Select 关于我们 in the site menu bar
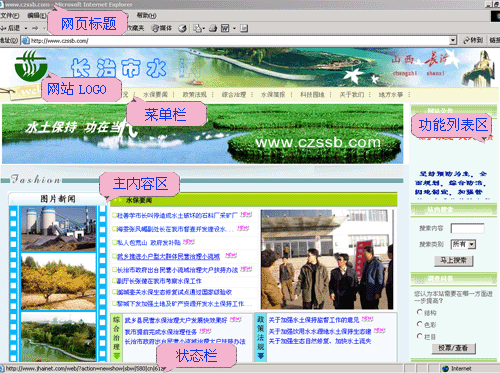The height and width of the screenshot is (373, 500). [352, 95]
